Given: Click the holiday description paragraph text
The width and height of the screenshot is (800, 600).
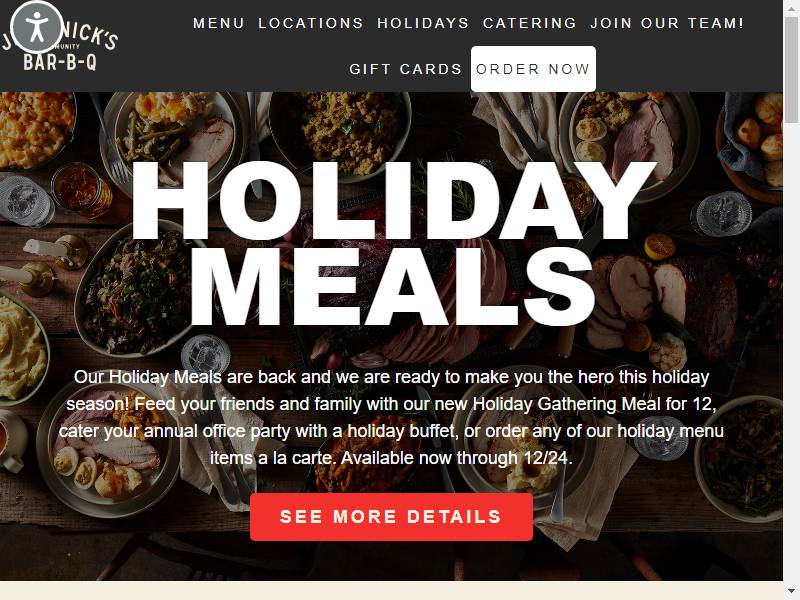Looking at the screenshot, I should click(391, 417).
